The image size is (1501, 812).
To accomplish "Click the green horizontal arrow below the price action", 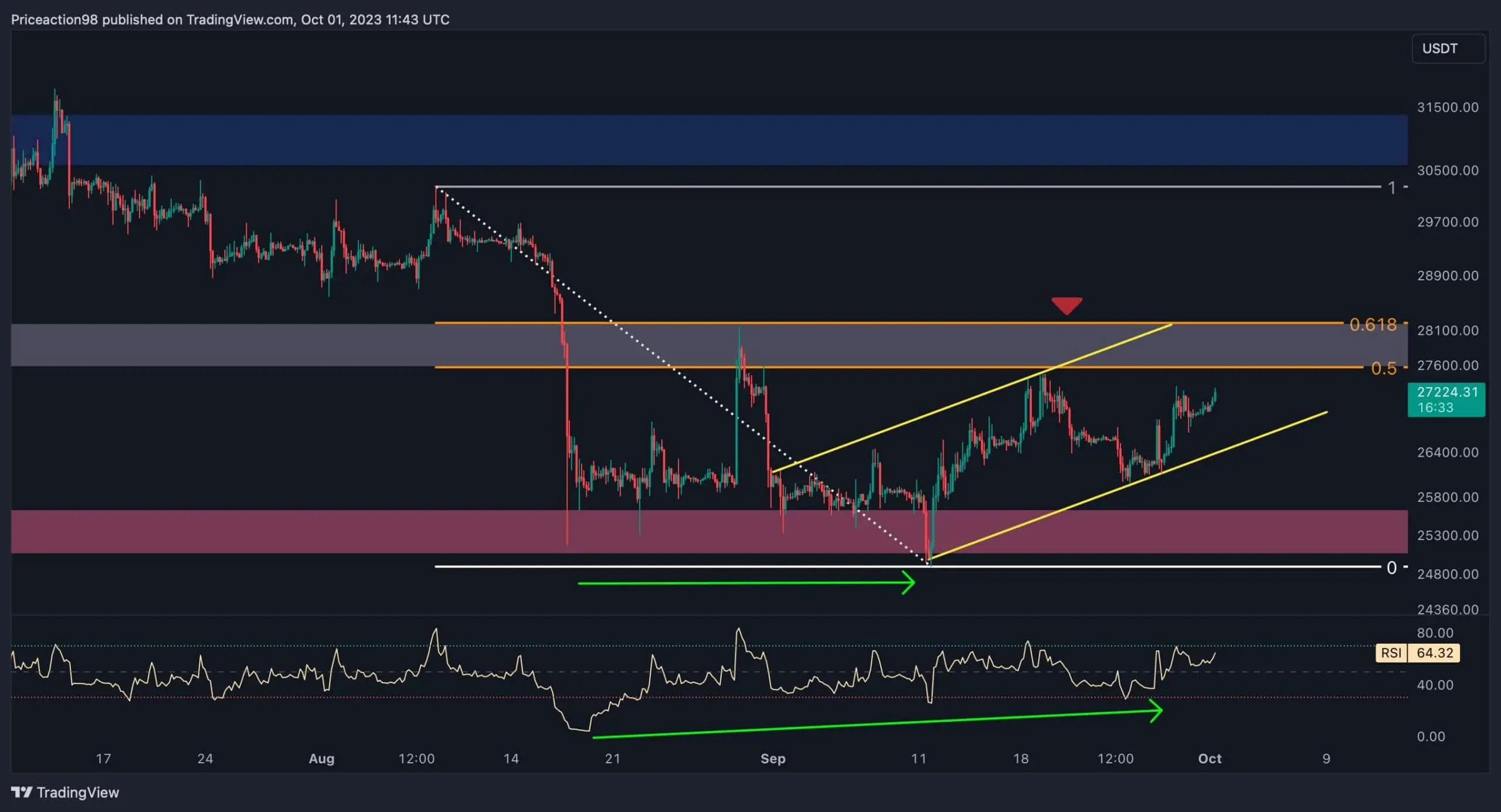I will (745, 583).
